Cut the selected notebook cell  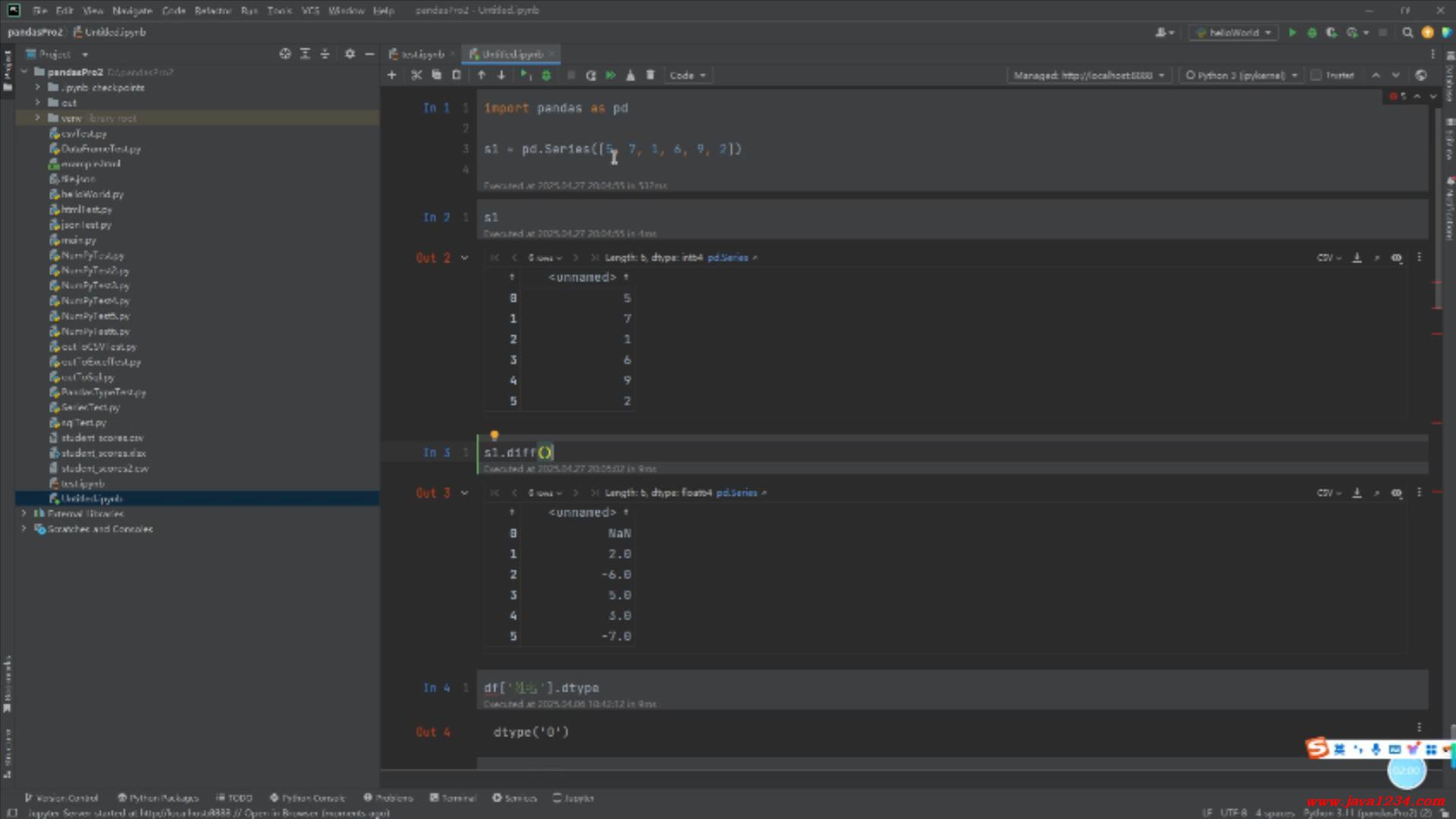point(416,75)
